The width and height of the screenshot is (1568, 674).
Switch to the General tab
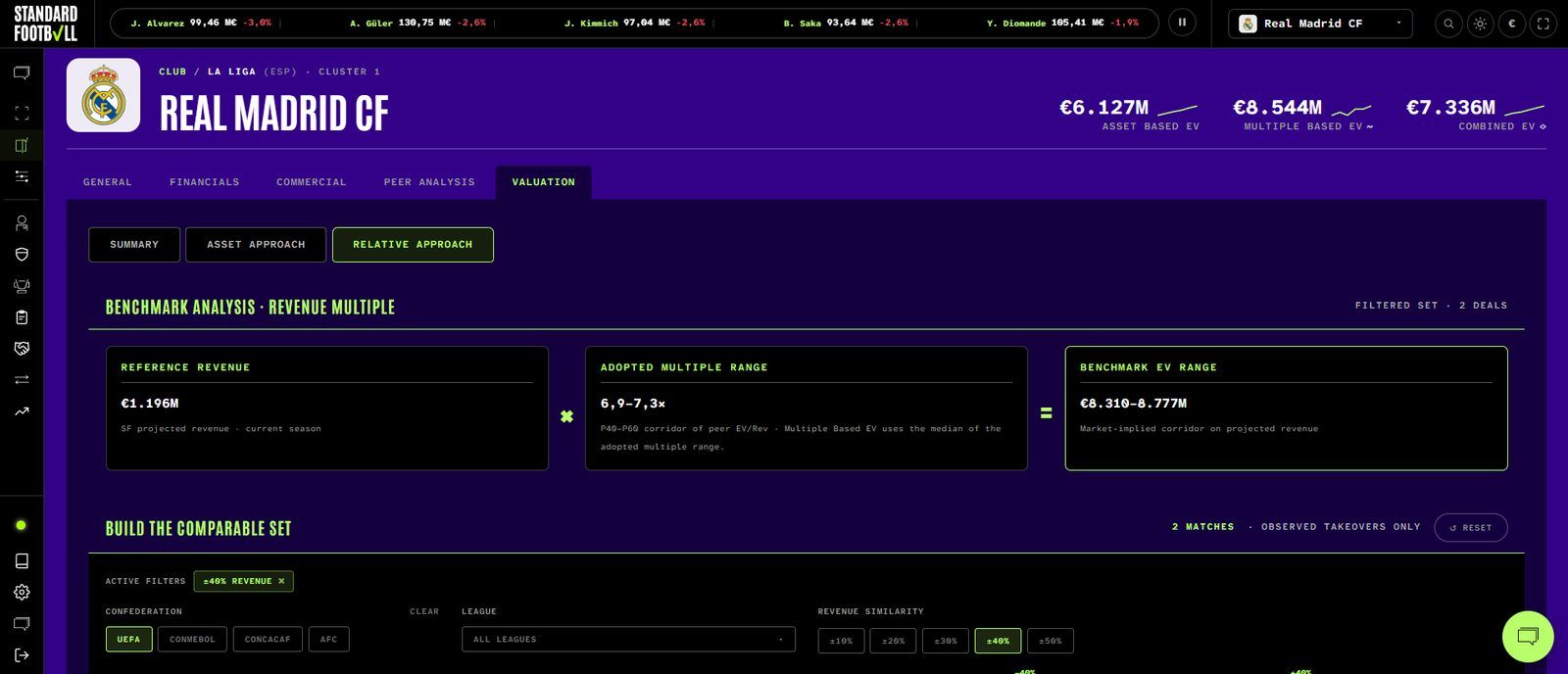pyautogui.click(x=108, y=182)
